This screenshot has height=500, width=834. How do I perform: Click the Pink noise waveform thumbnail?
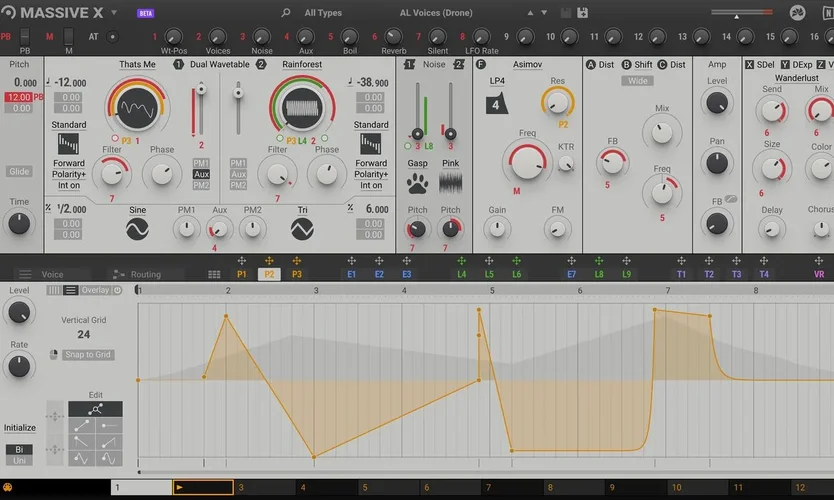451,183
